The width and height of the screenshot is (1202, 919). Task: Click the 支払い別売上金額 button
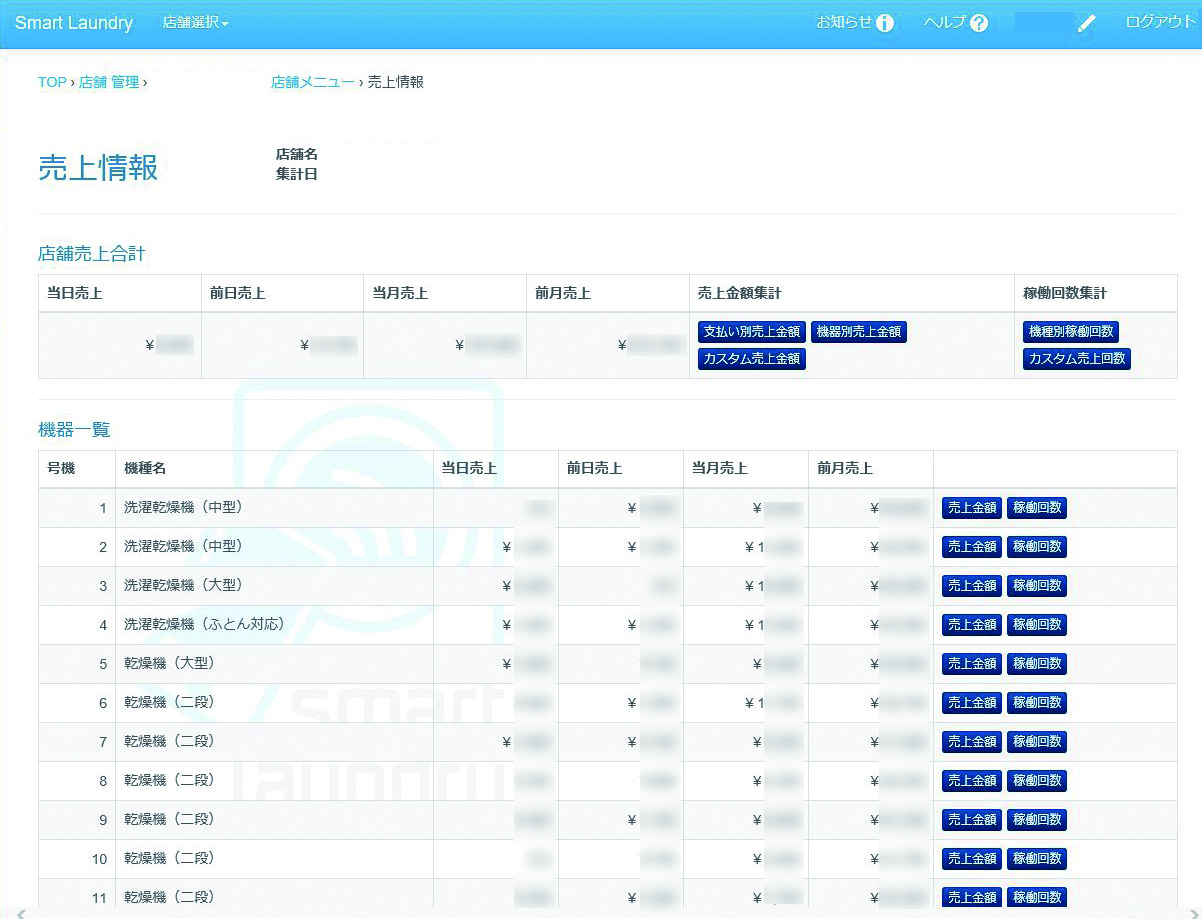pos(752,332)
